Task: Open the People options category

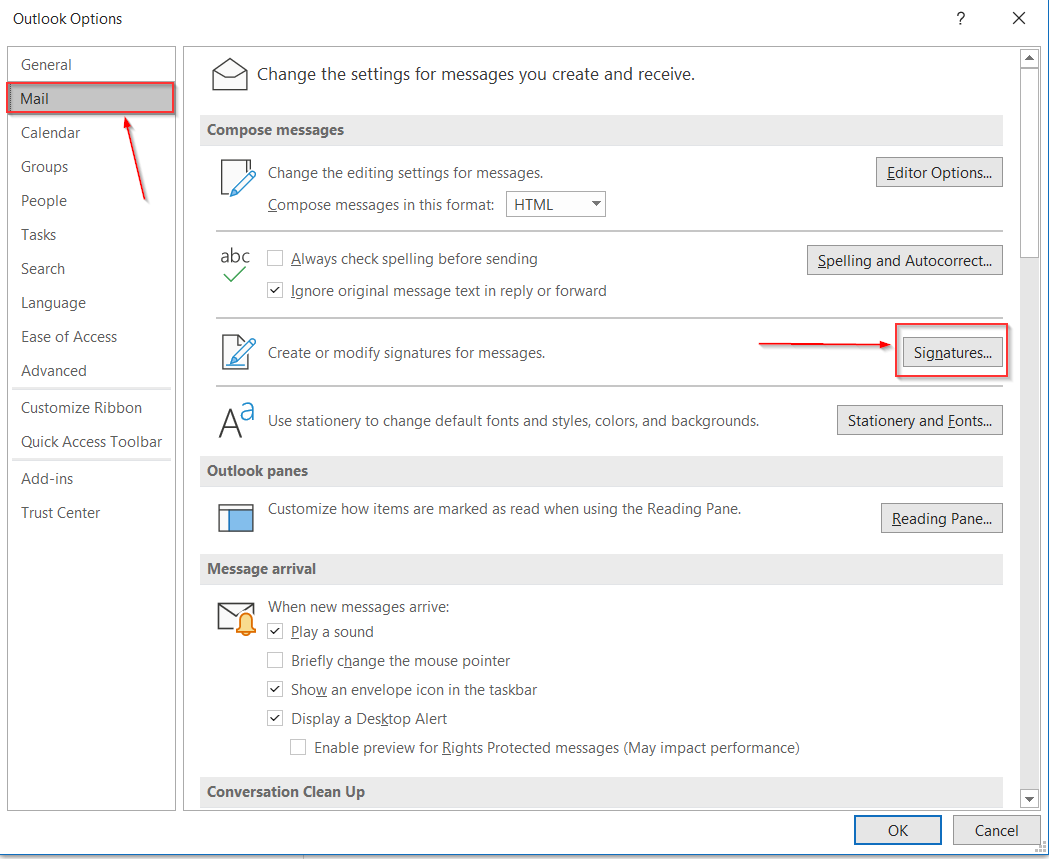Action: tap(92, 201)
